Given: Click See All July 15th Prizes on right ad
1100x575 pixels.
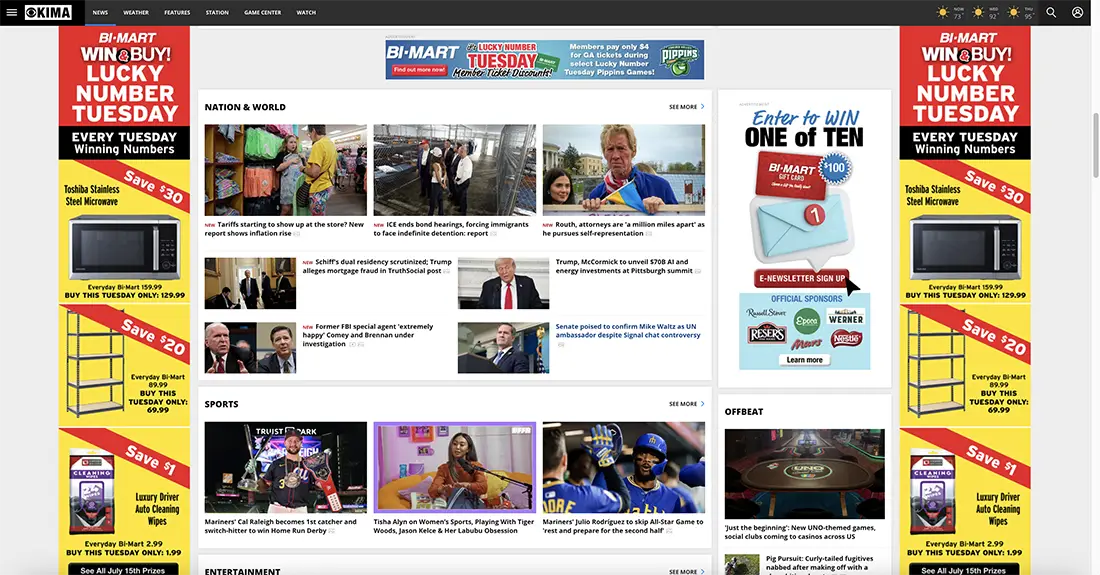Looking at the screenshot, I should coord(965,570).
